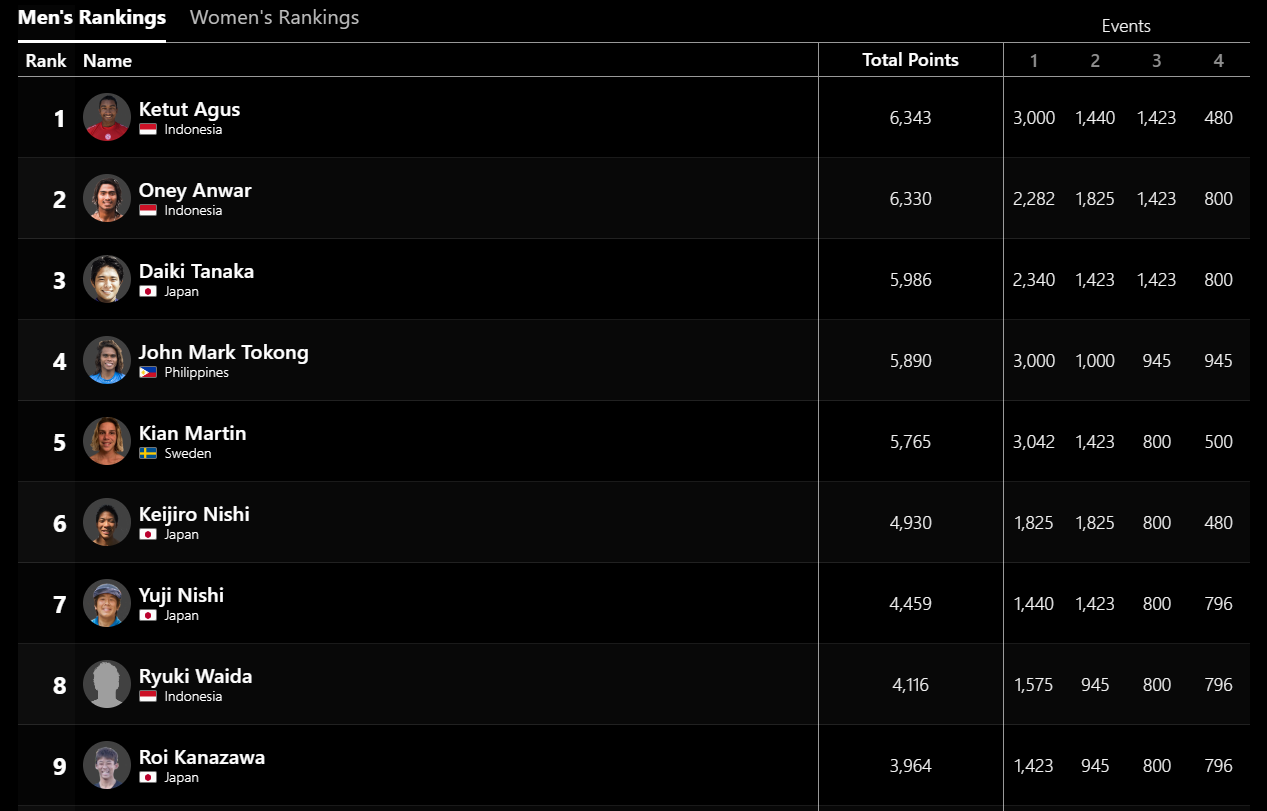
Task: Select Kian Martin's profile picture
Action: coord(107,442)
